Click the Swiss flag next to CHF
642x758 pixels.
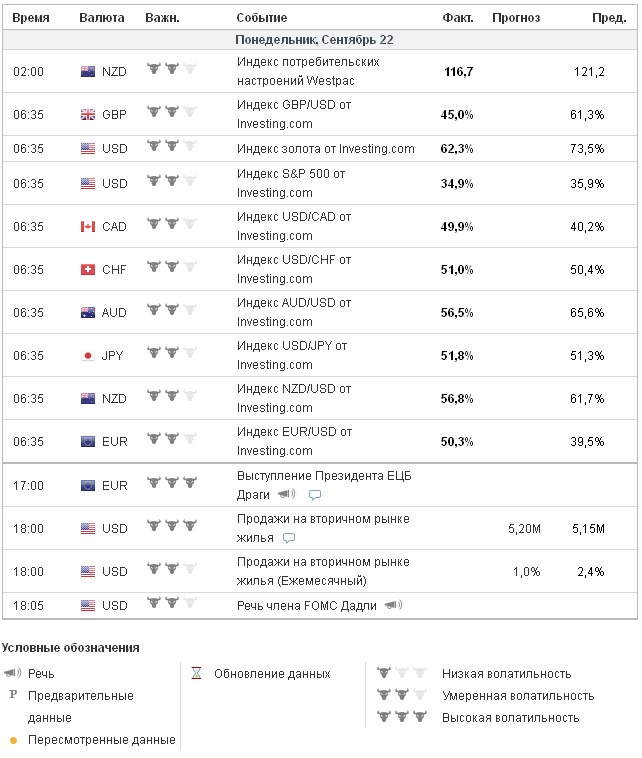point(87,270)
